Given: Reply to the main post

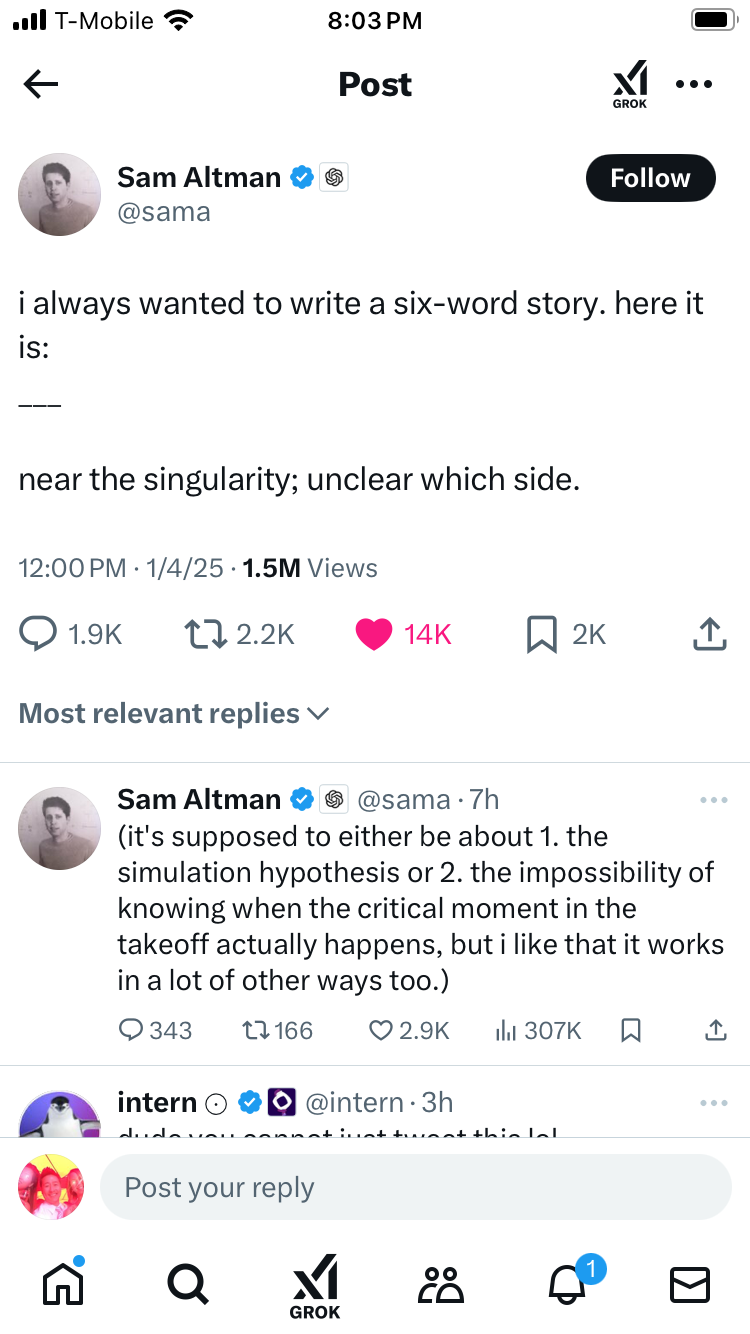Looking at the screenshot, I should click(x=40, y=634).
